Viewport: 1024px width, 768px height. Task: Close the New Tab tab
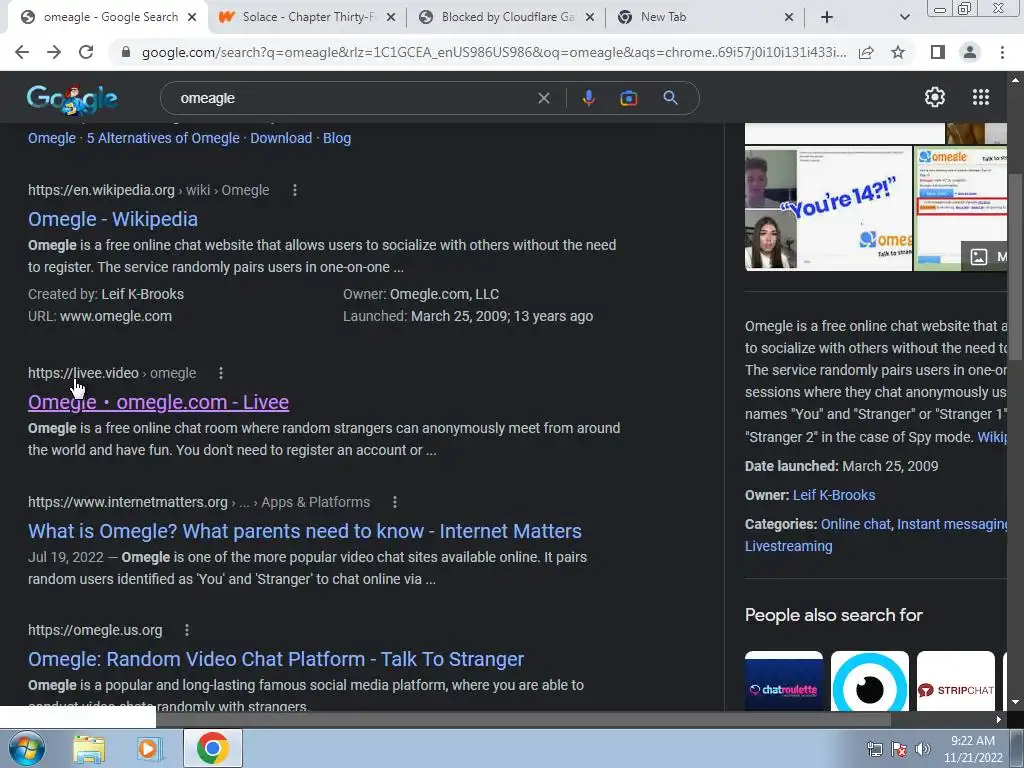click(789, 18)
